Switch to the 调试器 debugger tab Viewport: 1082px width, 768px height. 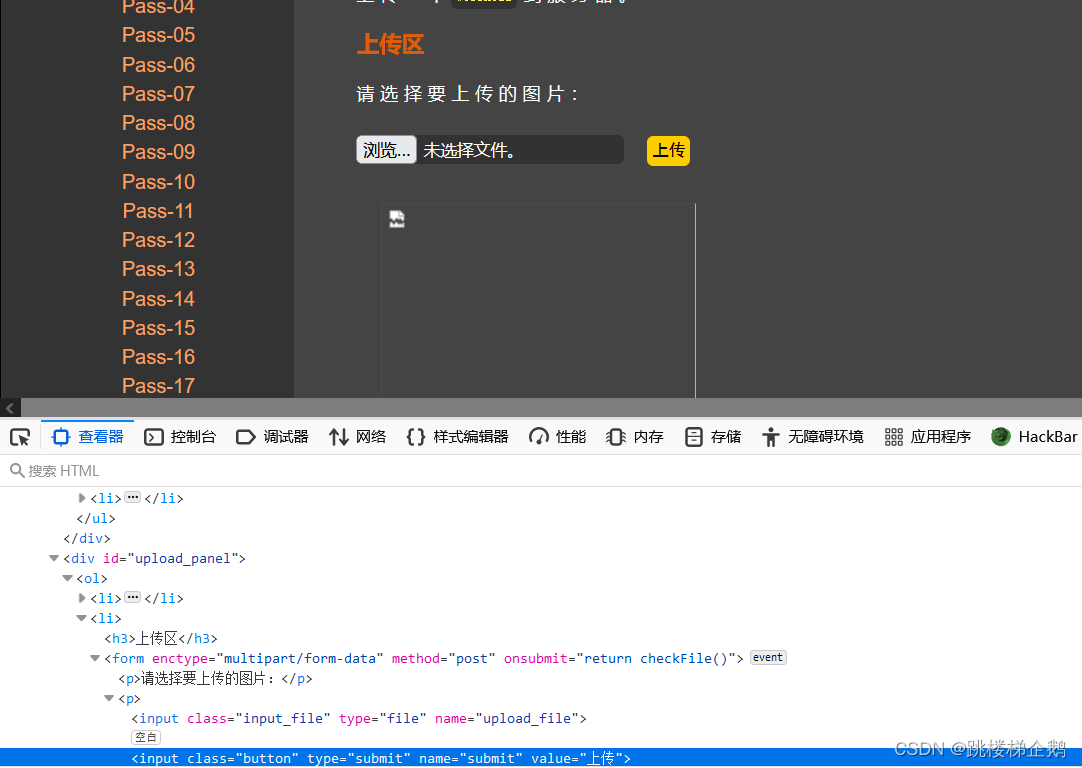point(272,437)
